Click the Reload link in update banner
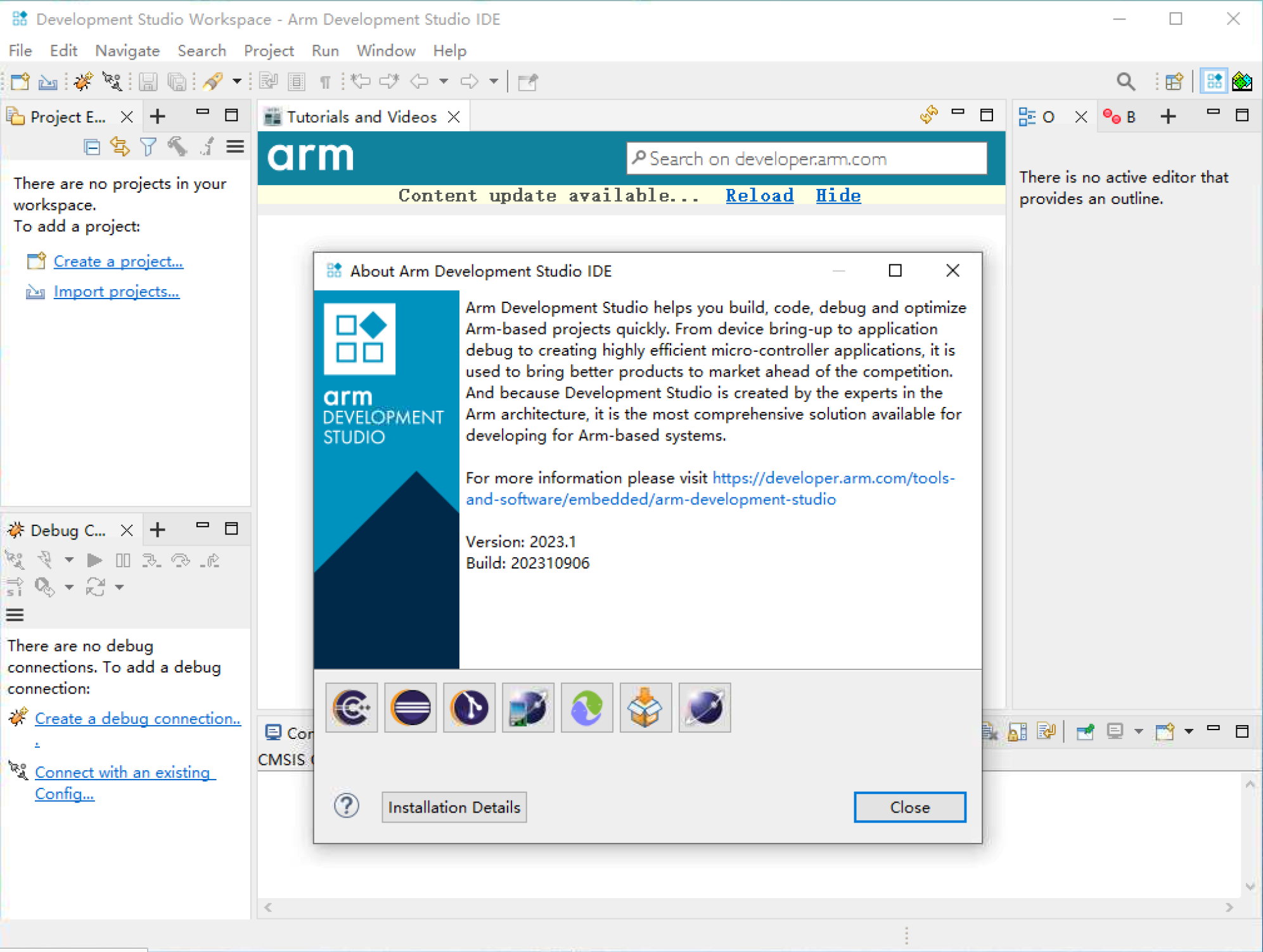This screenshot has height=952, width=1263. (x=759, y=195)
